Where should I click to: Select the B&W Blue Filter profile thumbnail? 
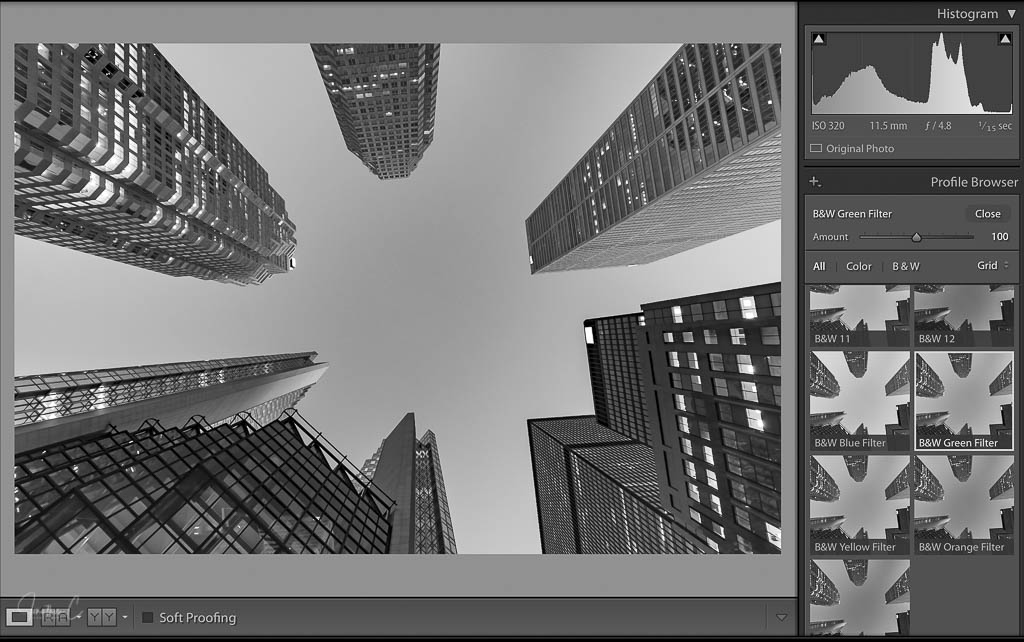(x=859, y=399)
